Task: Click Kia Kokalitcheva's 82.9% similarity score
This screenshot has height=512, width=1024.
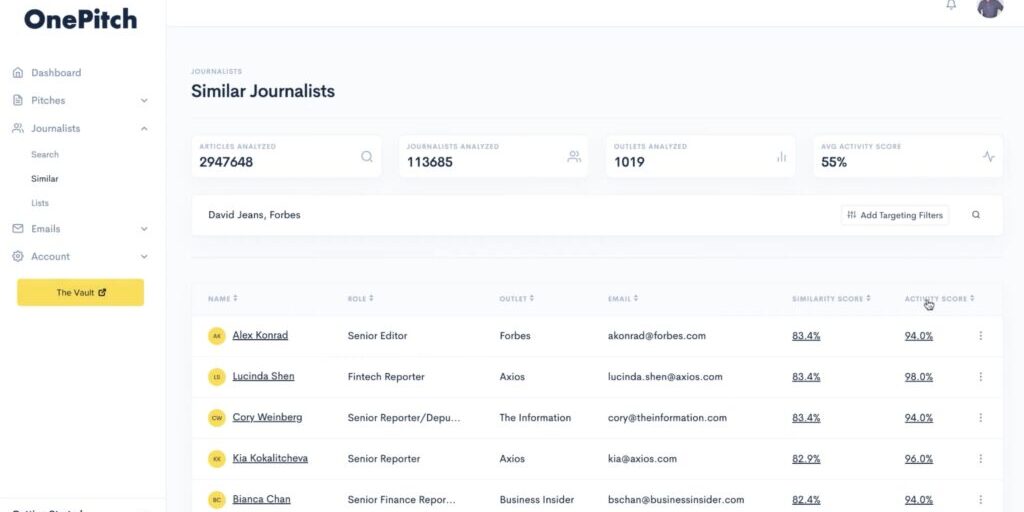Action: coord(806,459)
